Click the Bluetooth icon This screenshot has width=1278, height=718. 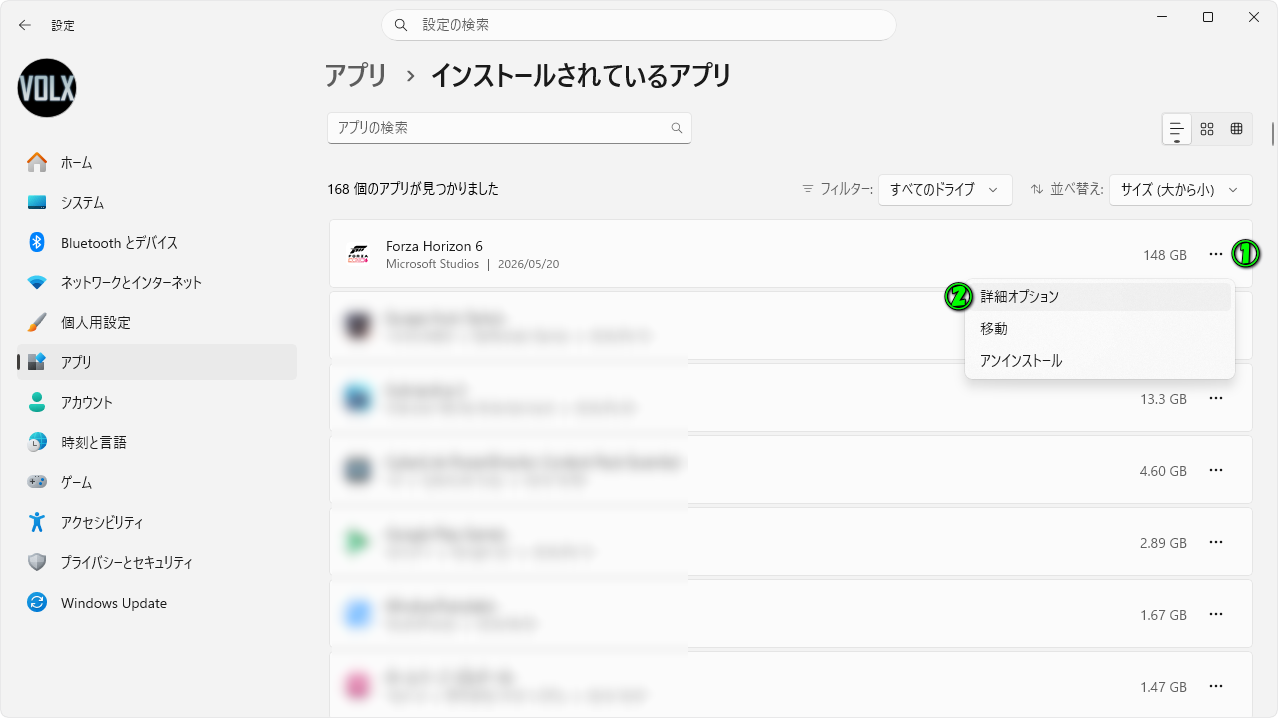coord(37,242)
